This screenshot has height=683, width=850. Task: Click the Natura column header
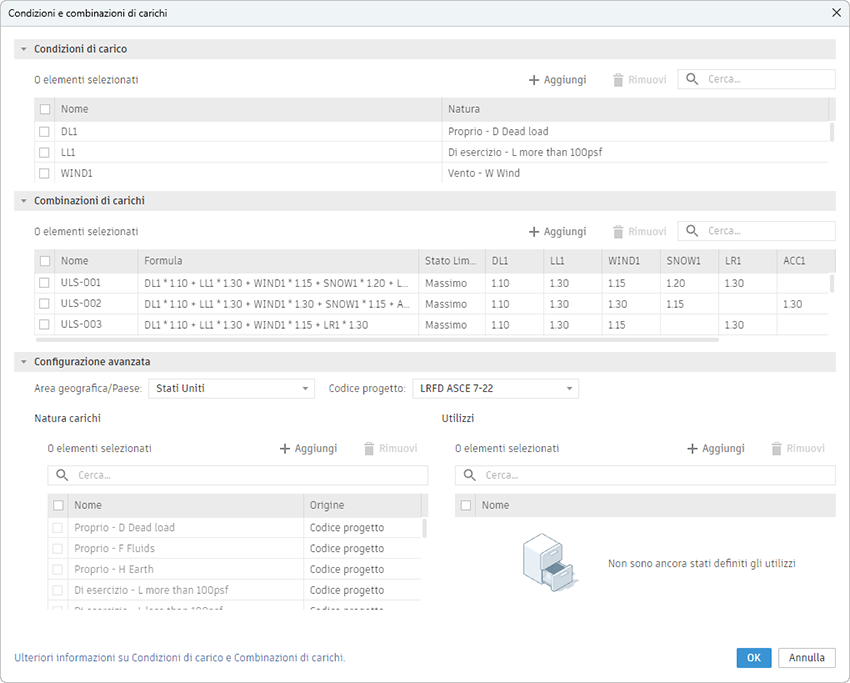(464, 109)
